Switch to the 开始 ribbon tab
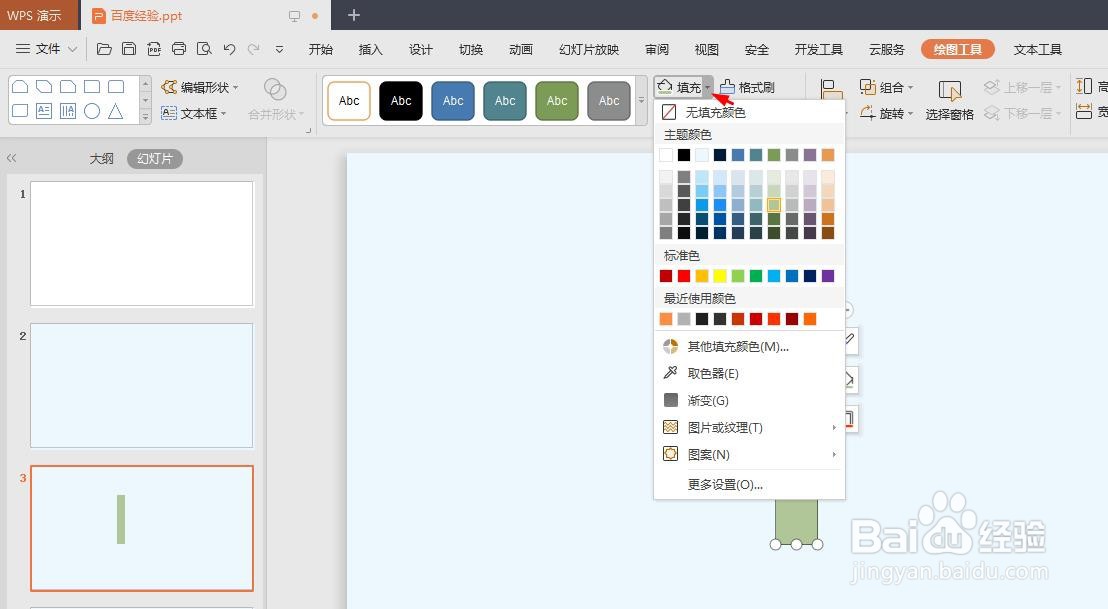 coord(320,49)
